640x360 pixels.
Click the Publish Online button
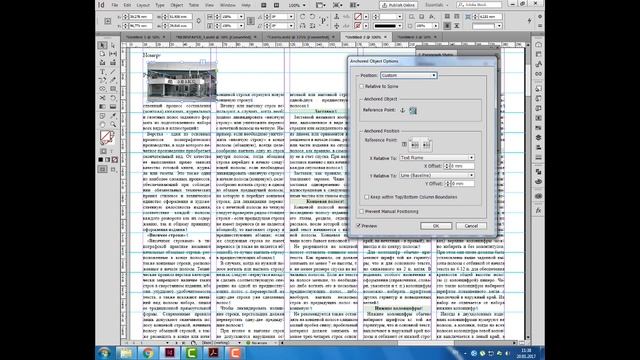[x=398, y=5]
